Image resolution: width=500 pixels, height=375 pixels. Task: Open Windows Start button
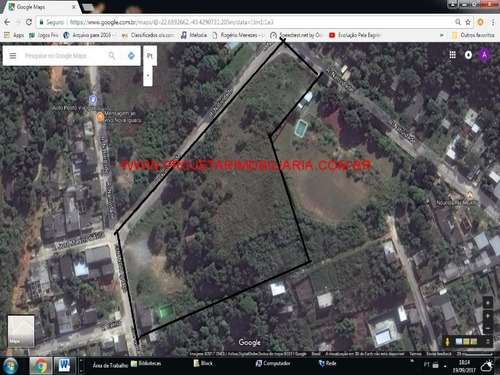pyautogui.click(x=11, y=366)
